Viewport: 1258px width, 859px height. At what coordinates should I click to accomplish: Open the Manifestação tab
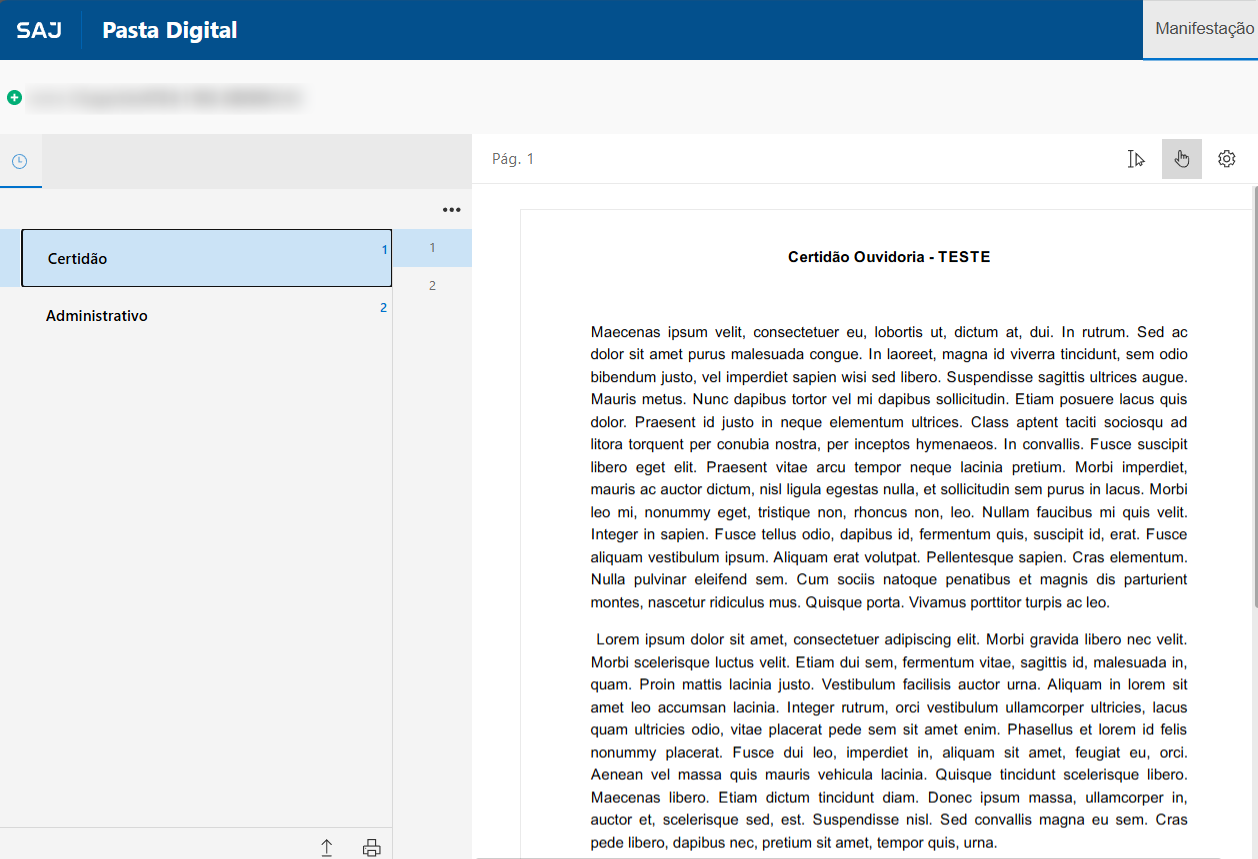click(1201, 29)
